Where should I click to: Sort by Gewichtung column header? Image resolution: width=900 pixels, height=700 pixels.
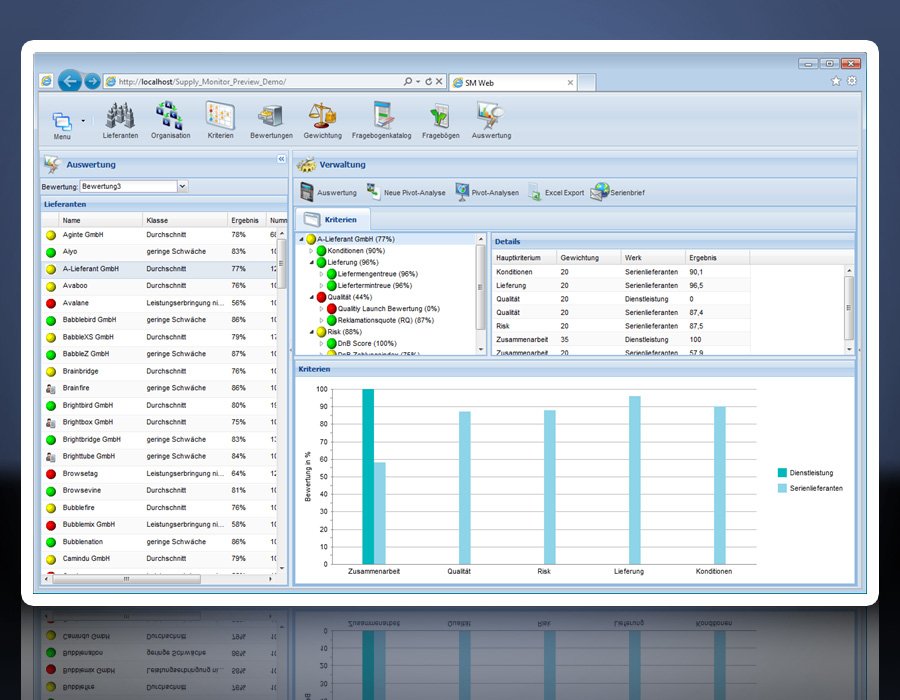pos(589,258)
